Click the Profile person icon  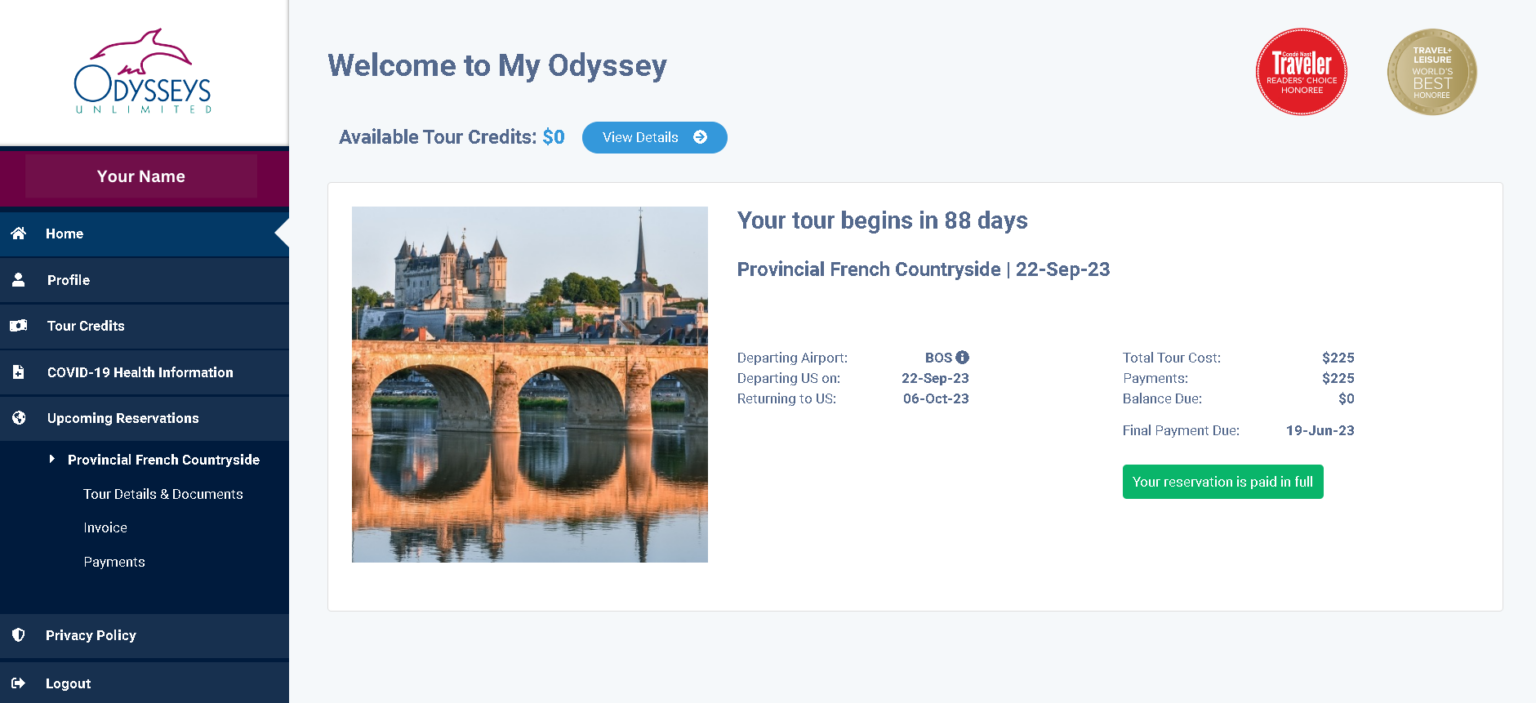18,280
